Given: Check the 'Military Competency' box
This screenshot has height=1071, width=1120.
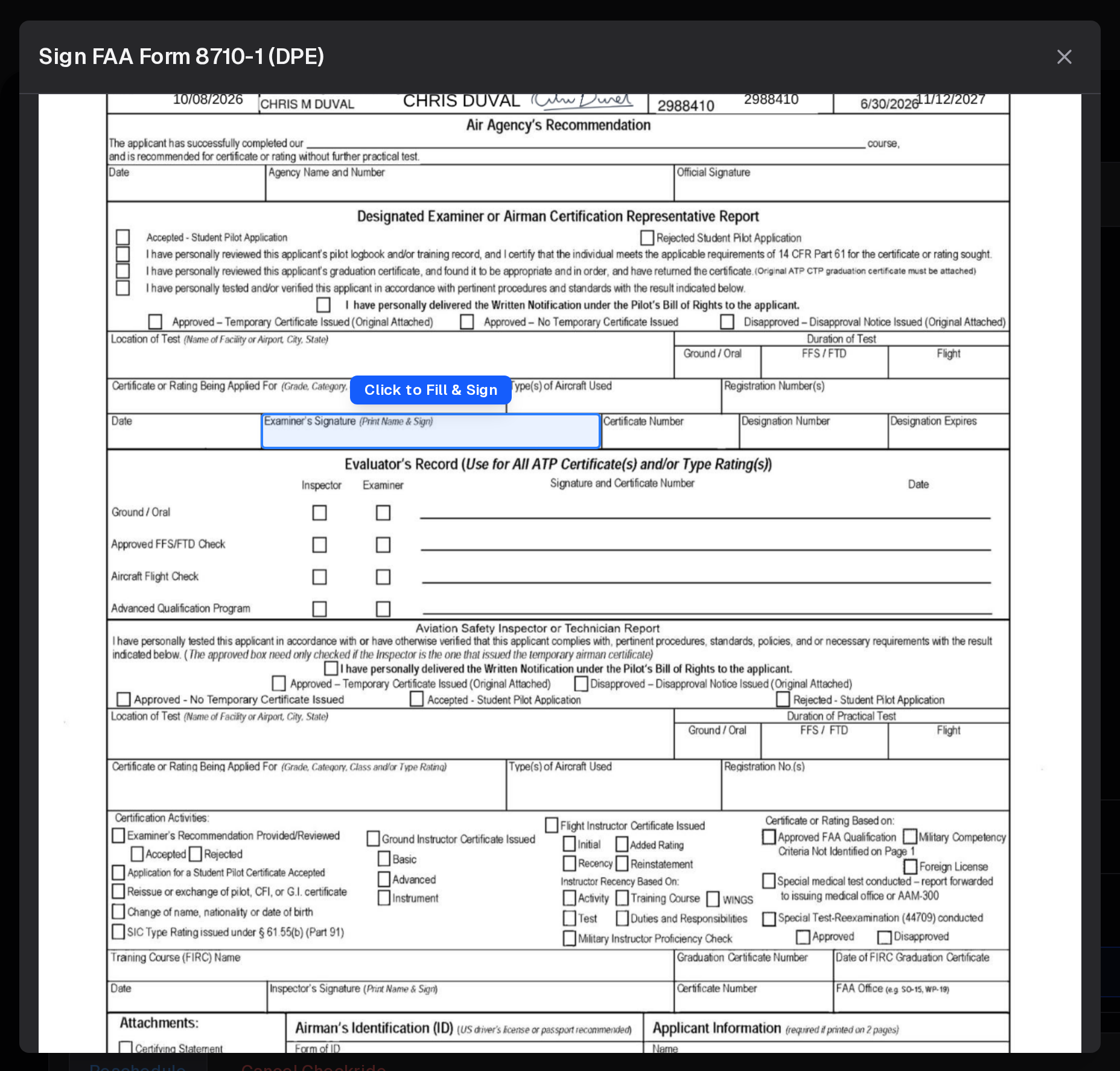Looking at the screenshot, I should pyautogui.click(x=910, y=837).
